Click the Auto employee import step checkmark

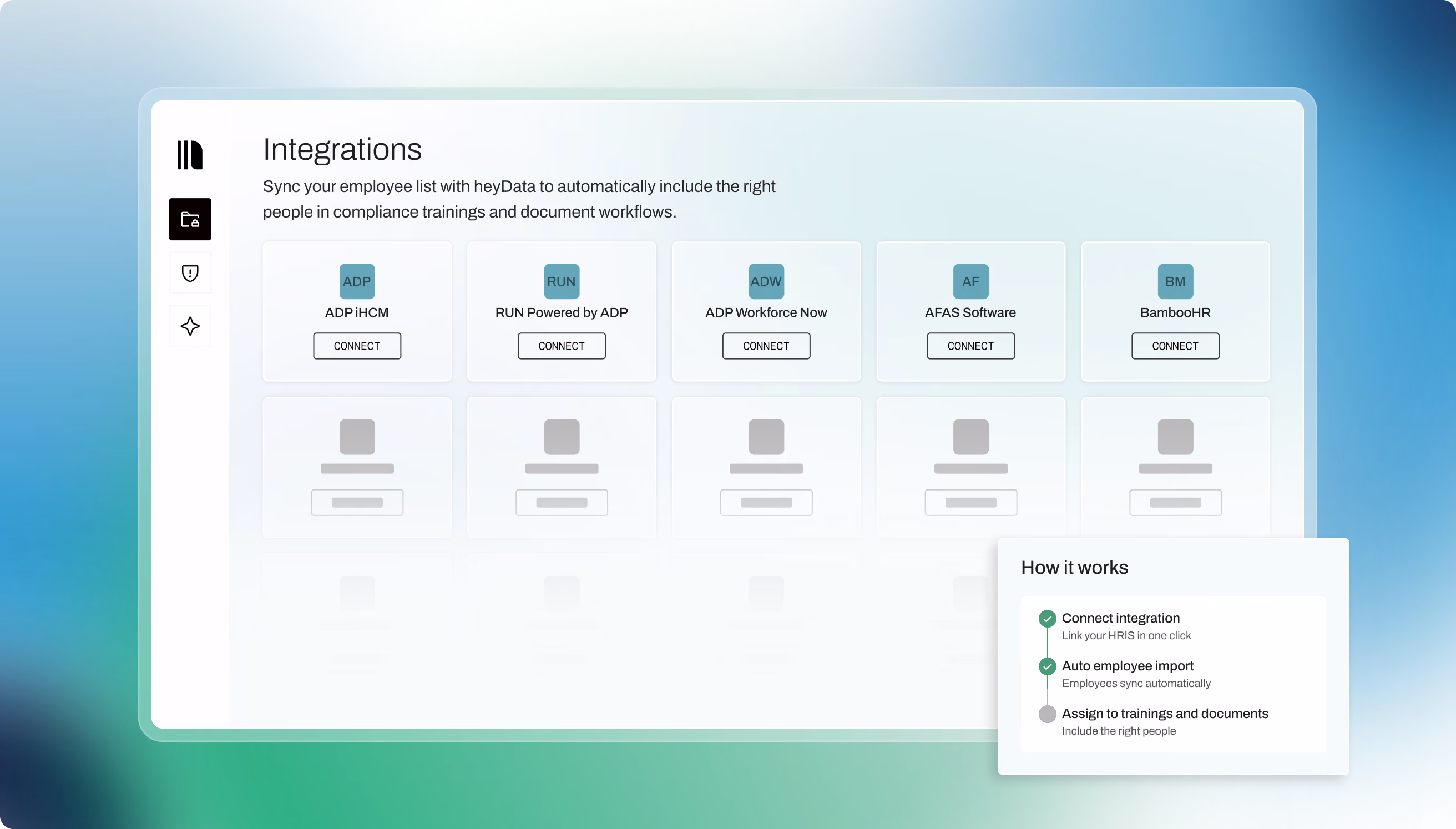click(x=1047, y=666)
